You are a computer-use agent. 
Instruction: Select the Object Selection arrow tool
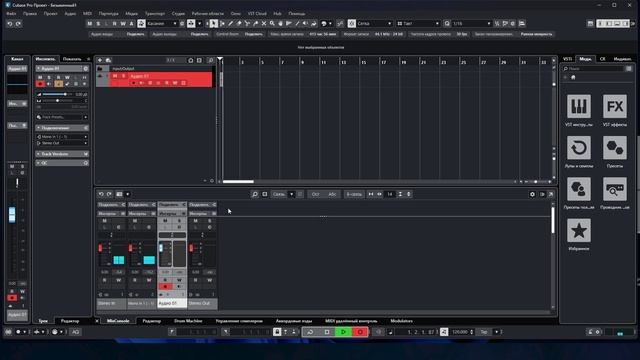point(213,24)
